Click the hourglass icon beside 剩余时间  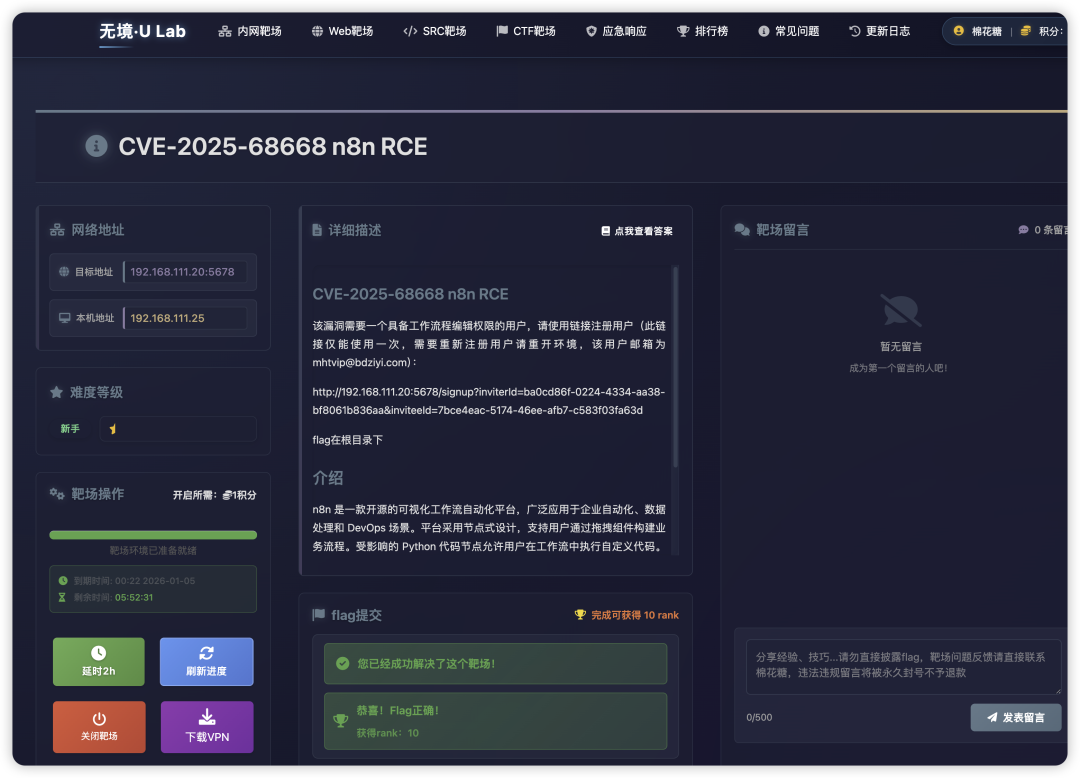click(x=62, y=598)
